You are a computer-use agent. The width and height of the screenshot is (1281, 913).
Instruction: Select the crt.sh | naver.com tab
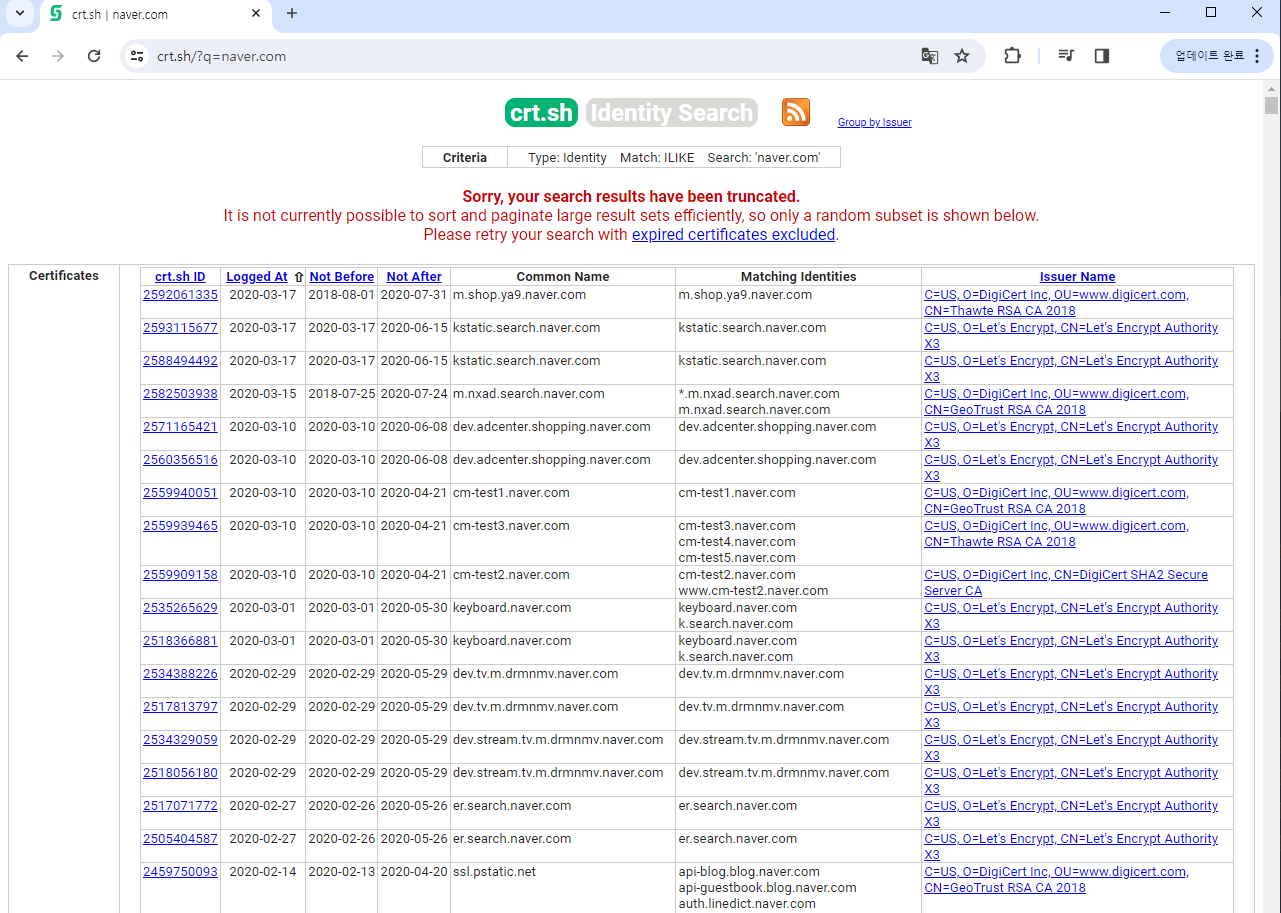155,15
